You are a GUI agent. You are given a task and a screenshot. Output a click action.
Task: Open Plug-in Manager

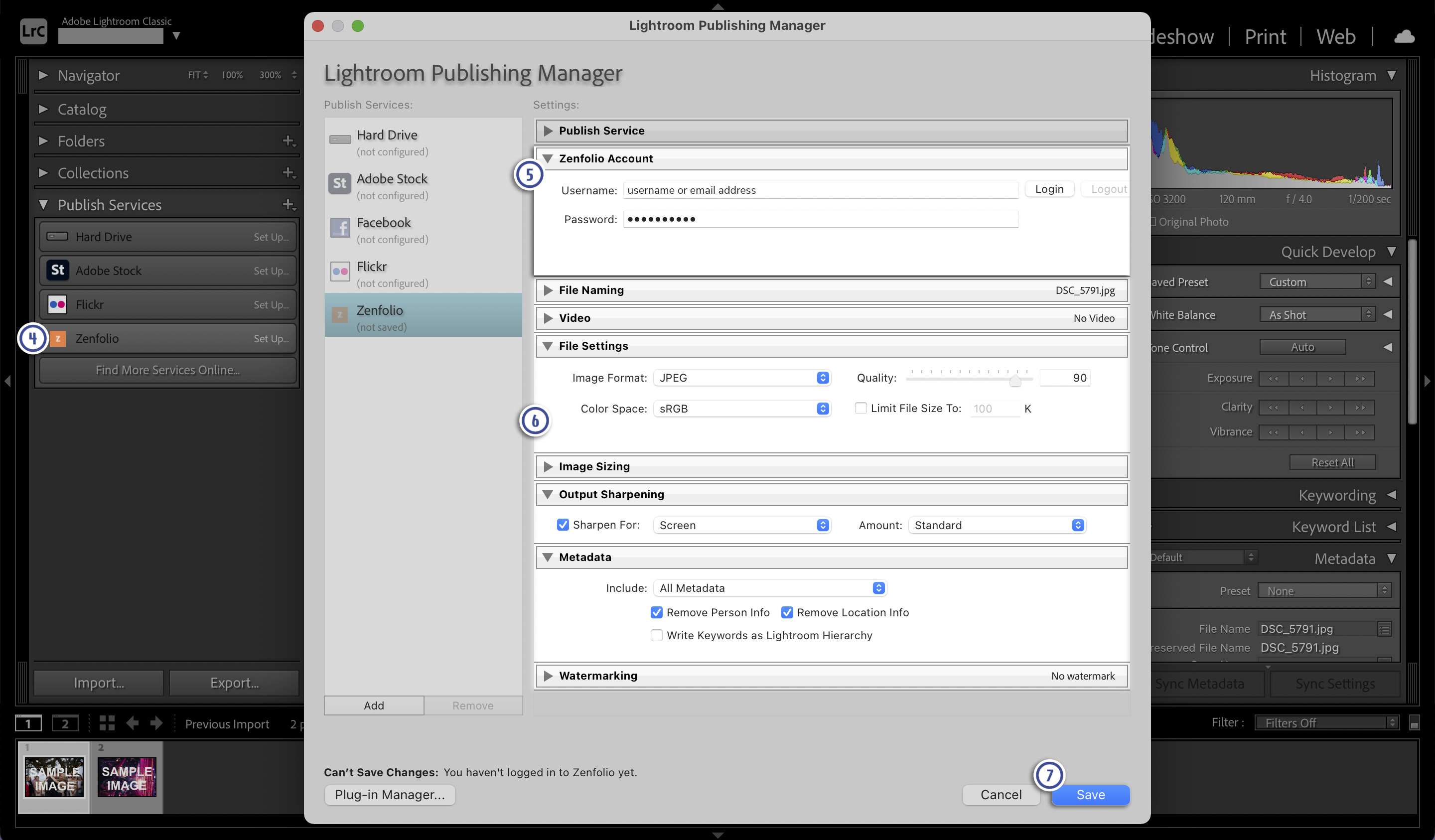tap(390, 795)
